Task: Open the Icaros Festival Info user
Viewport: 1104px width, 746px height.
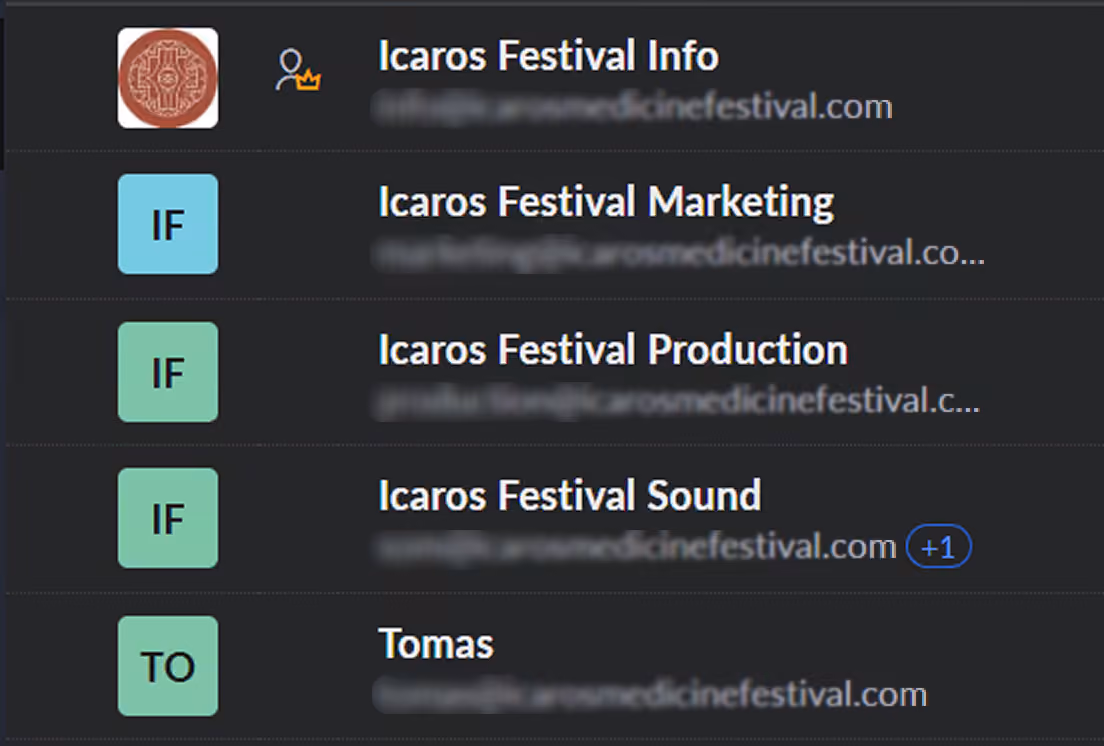Action: click(x=548, y=56)
